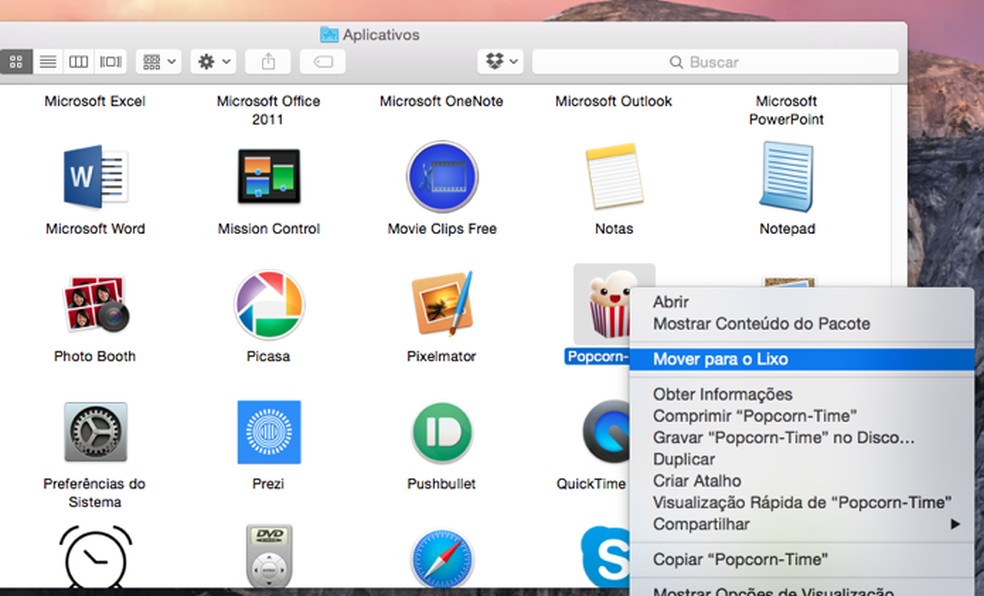Select the Picasa app icon

(269, 304)
